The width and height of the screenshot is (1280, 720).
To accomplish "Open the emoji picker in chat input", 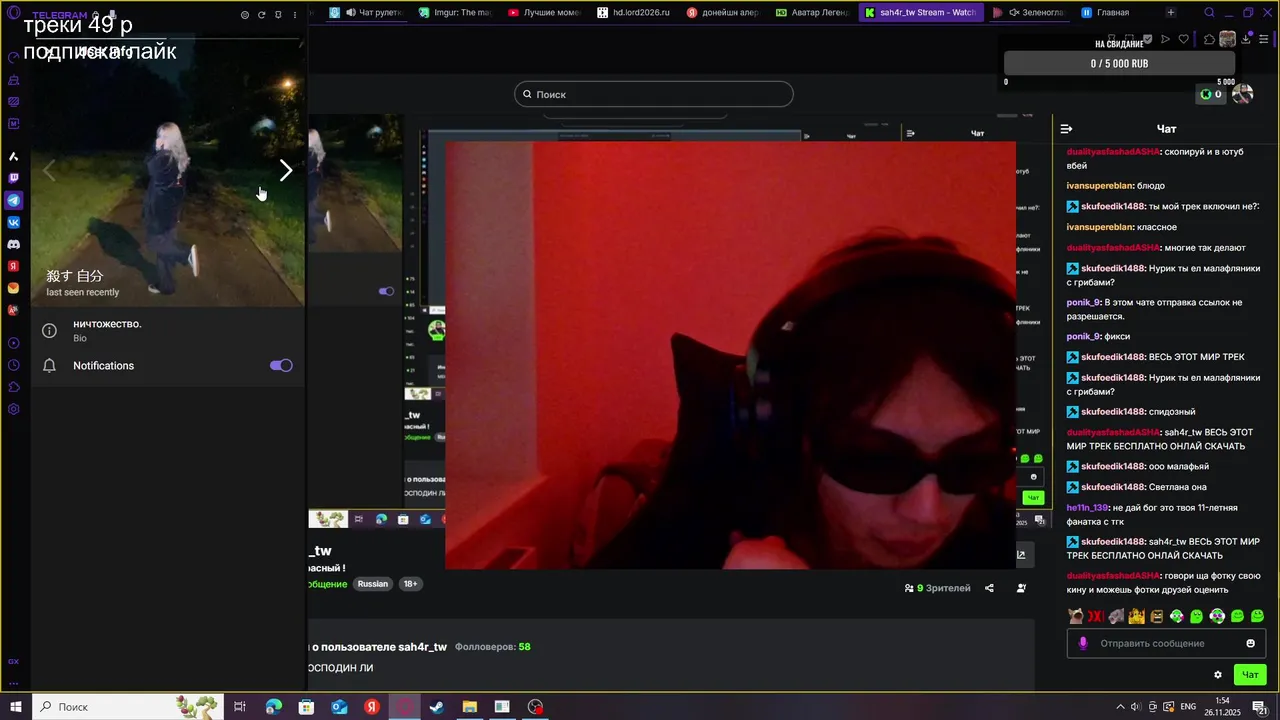I will coord(1250,643).
